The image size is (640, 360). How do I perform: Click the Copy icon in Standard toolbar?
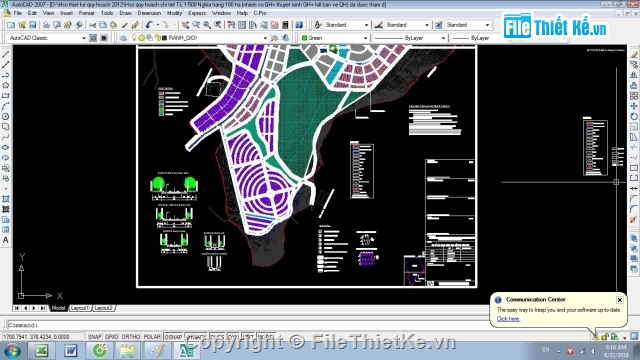tap(103, 25)
